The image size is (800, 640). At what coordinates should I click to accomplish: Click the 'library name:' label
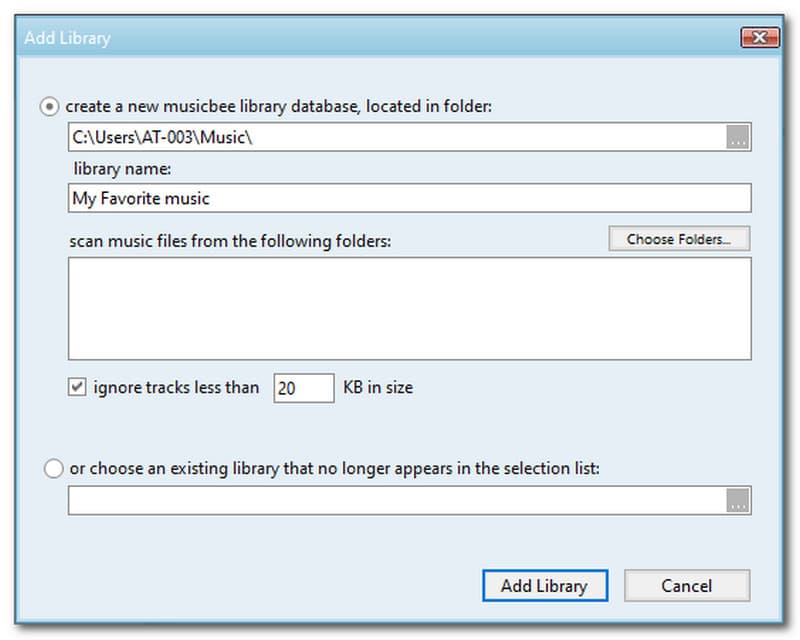[122, 168]
